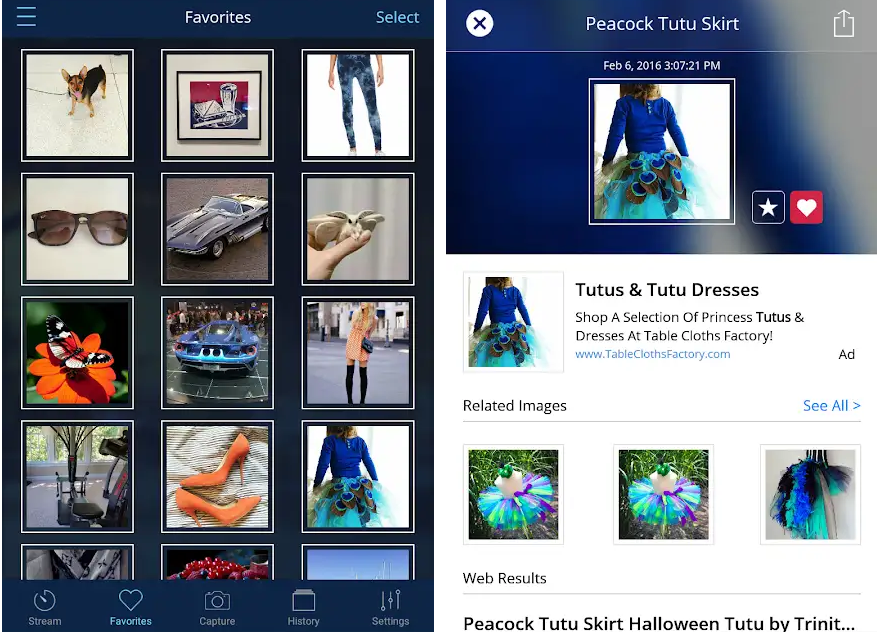Tap the Related Images heading
Viewport: 877px width, 632px height.
click(515, 405)
